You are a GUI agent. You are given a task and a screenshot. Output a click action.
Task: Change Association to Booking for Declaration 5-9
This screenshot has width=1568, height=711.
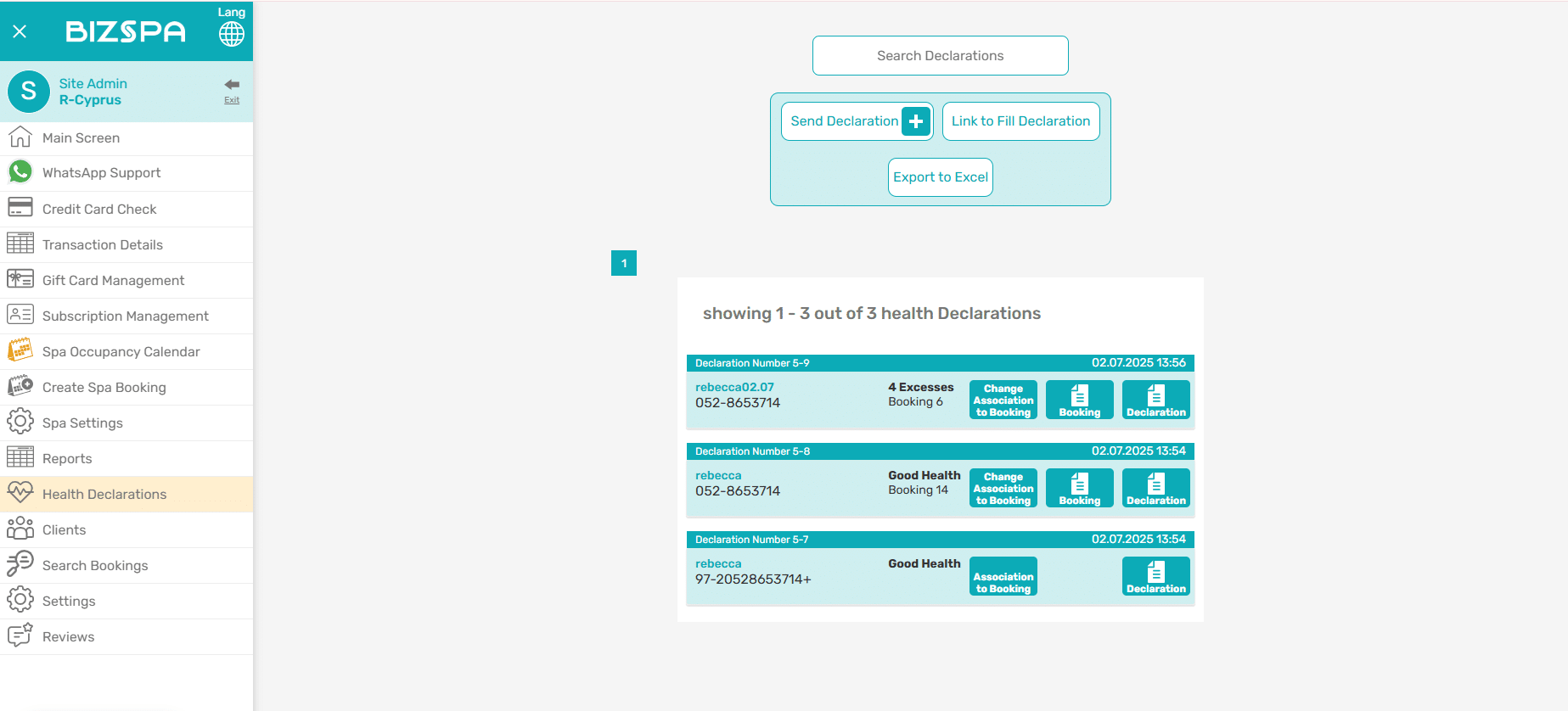1003,400
